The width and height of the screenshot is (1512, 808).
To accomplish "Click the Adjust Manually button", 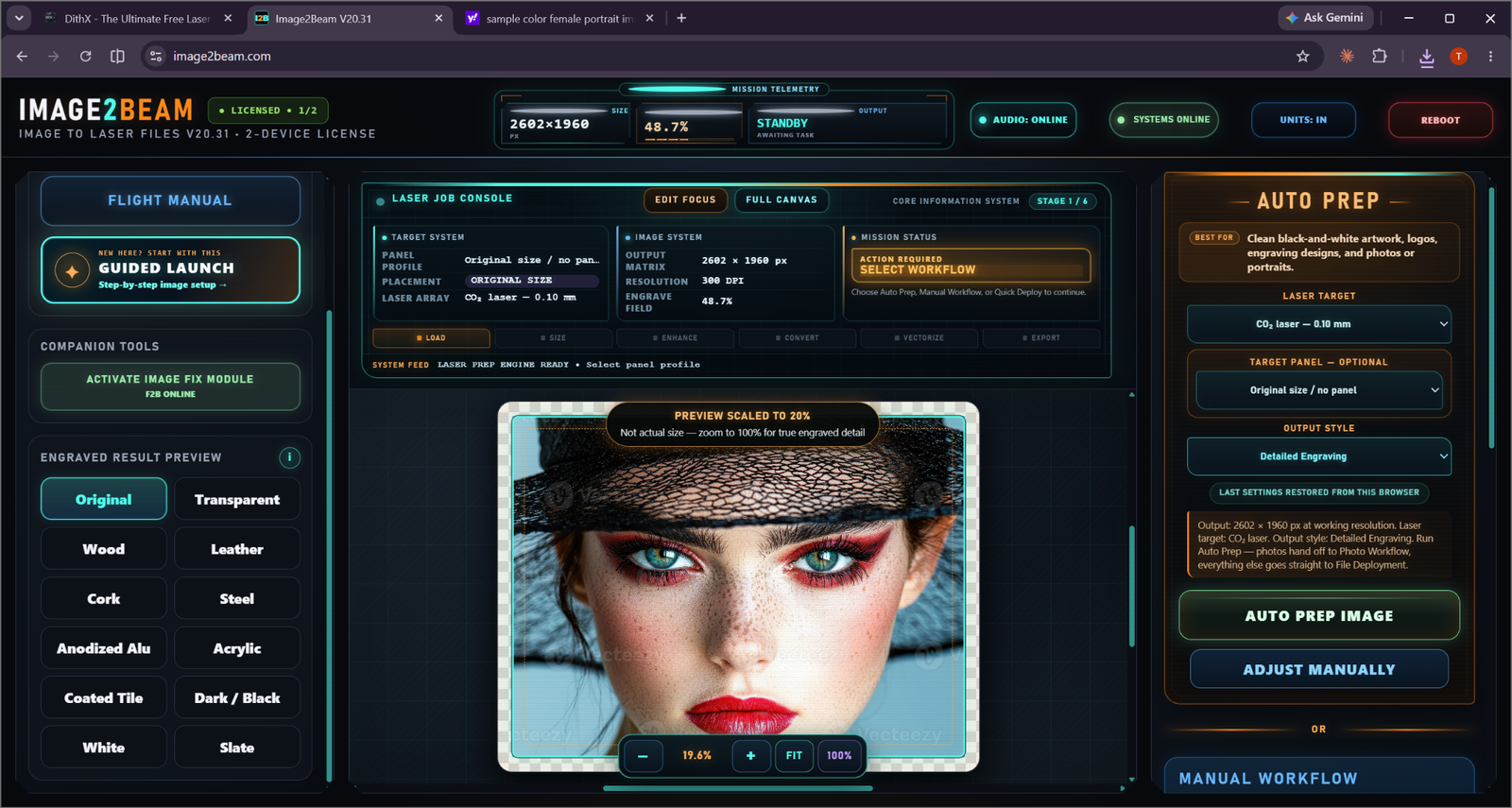I will tap(1319, 669).
